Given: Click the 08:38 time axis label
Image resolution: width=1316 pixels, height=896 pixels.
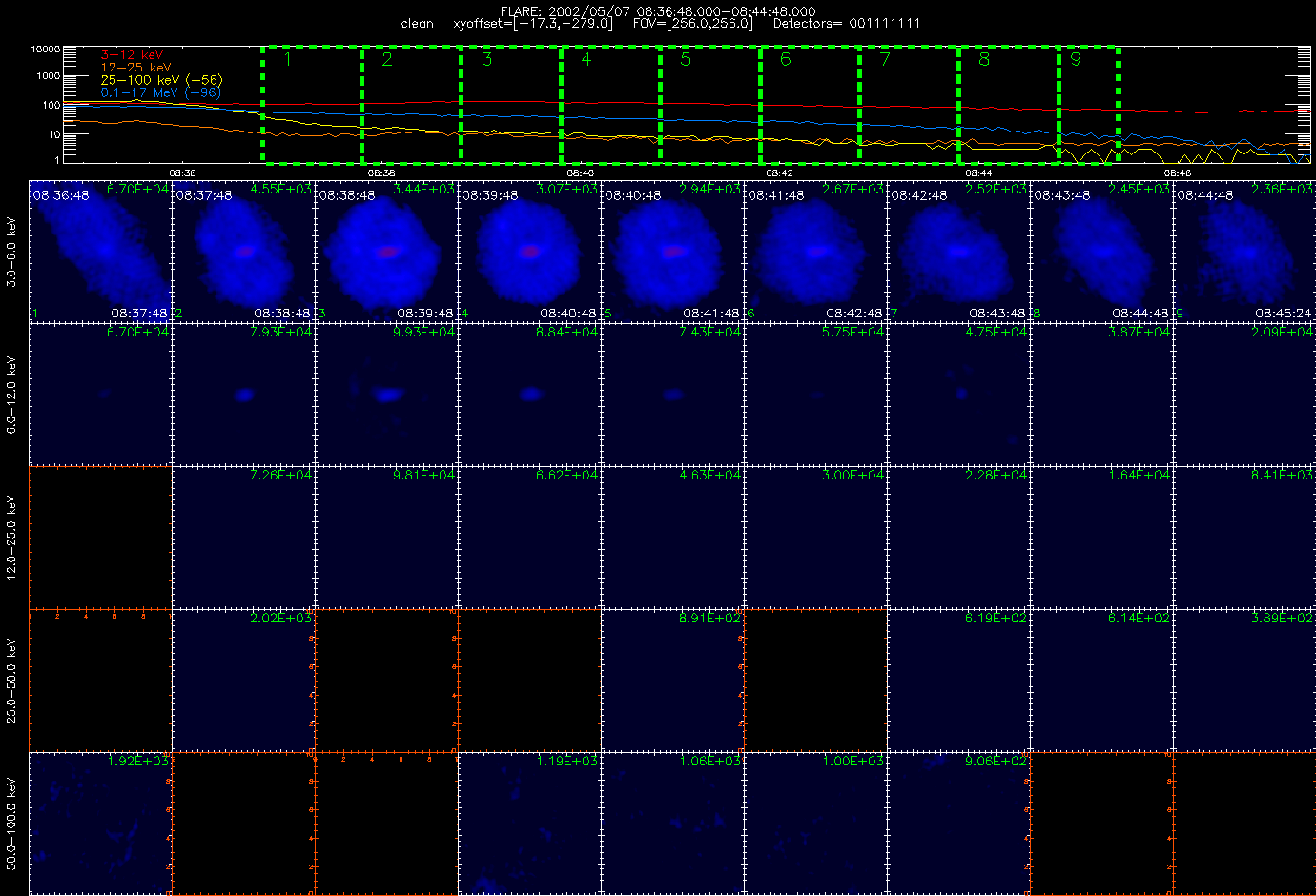Looking at the screenshot, I should coord(381,173).
